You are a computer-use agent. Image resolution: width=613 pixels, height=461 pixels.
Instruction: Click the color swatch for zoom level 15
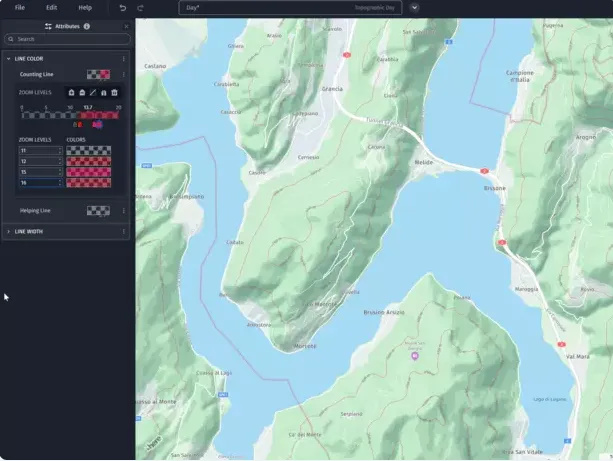pyautogui.click(x=88, y=172)
